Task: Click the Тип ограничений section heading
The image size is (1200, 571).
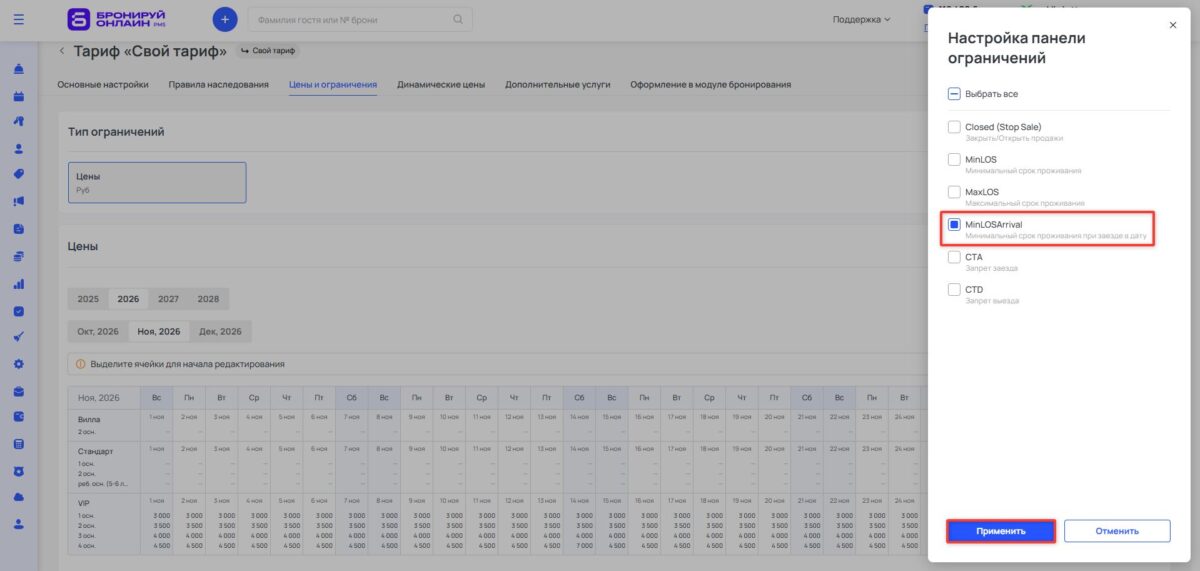Action: pyautogui.click(x=116, y=132)
